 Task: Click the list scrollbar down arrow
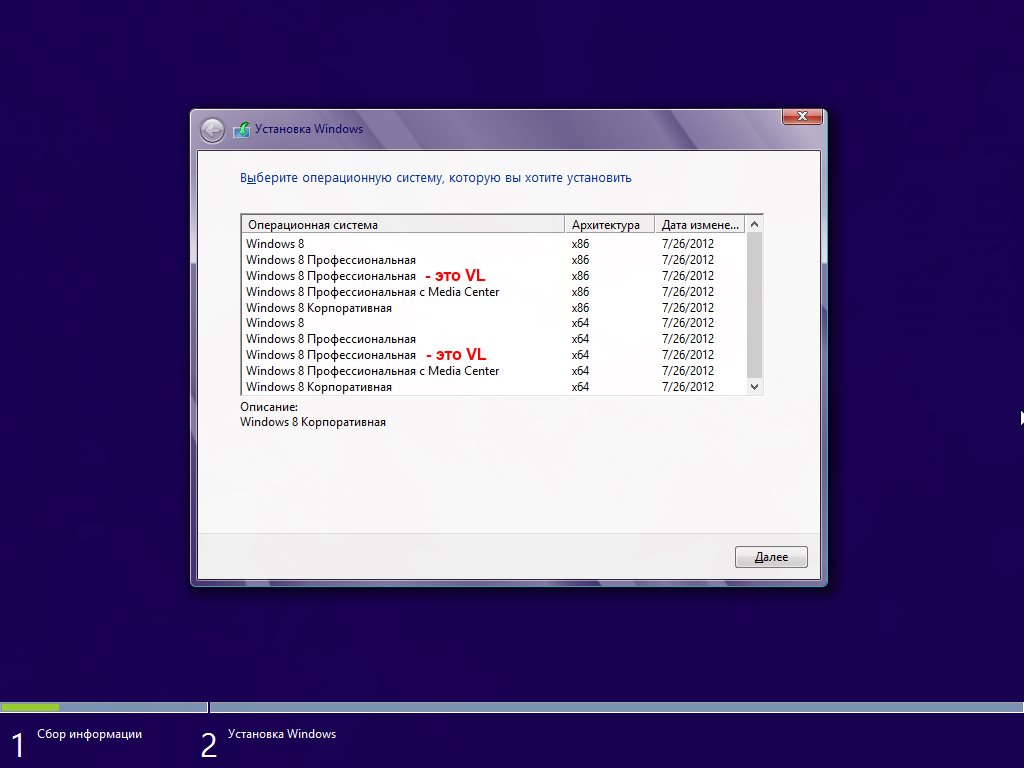[x=754, y=387]
